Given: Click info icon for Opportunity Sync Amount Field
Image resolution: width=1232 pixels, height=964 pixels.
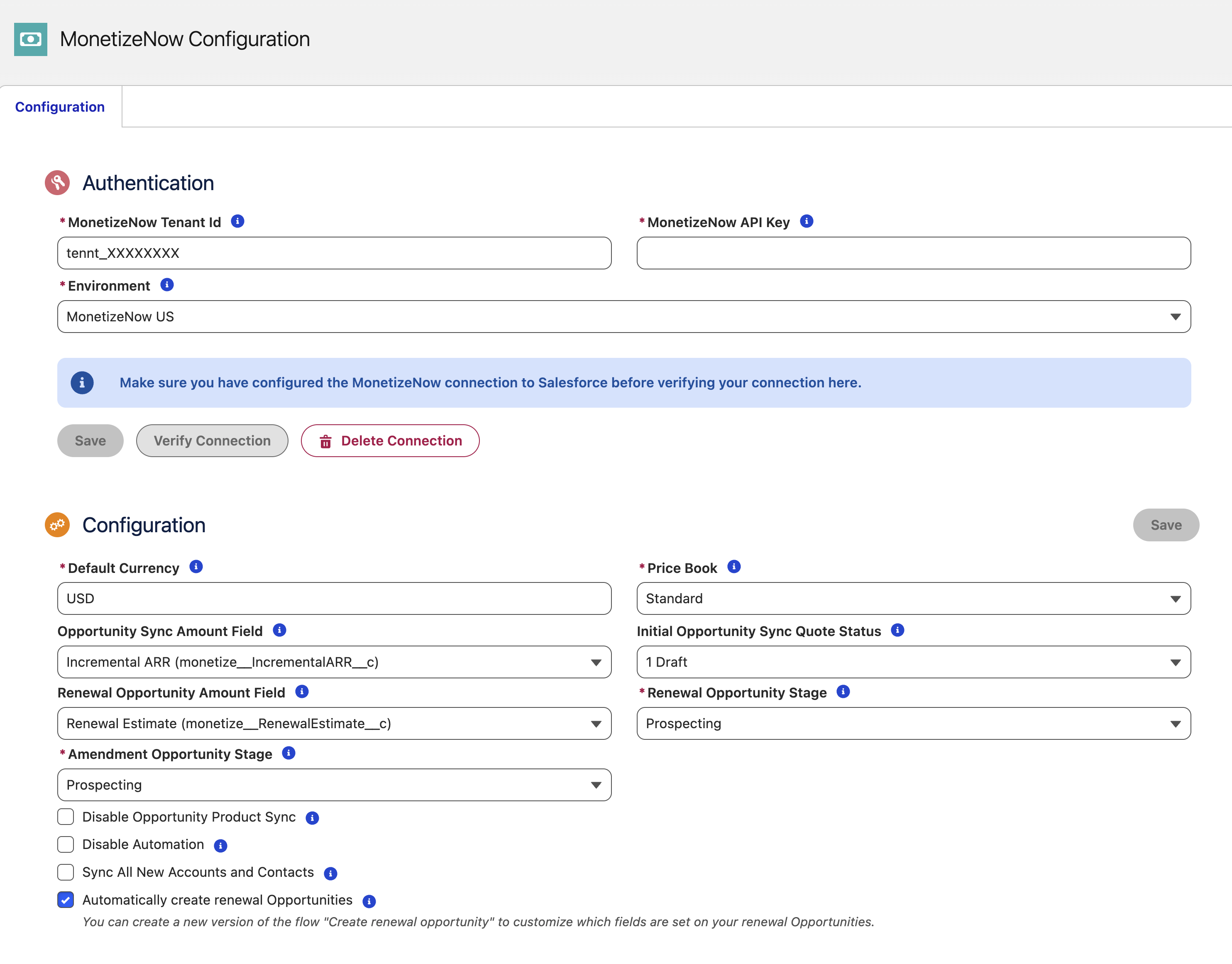Looking at the screenshot, I should 279,631.
